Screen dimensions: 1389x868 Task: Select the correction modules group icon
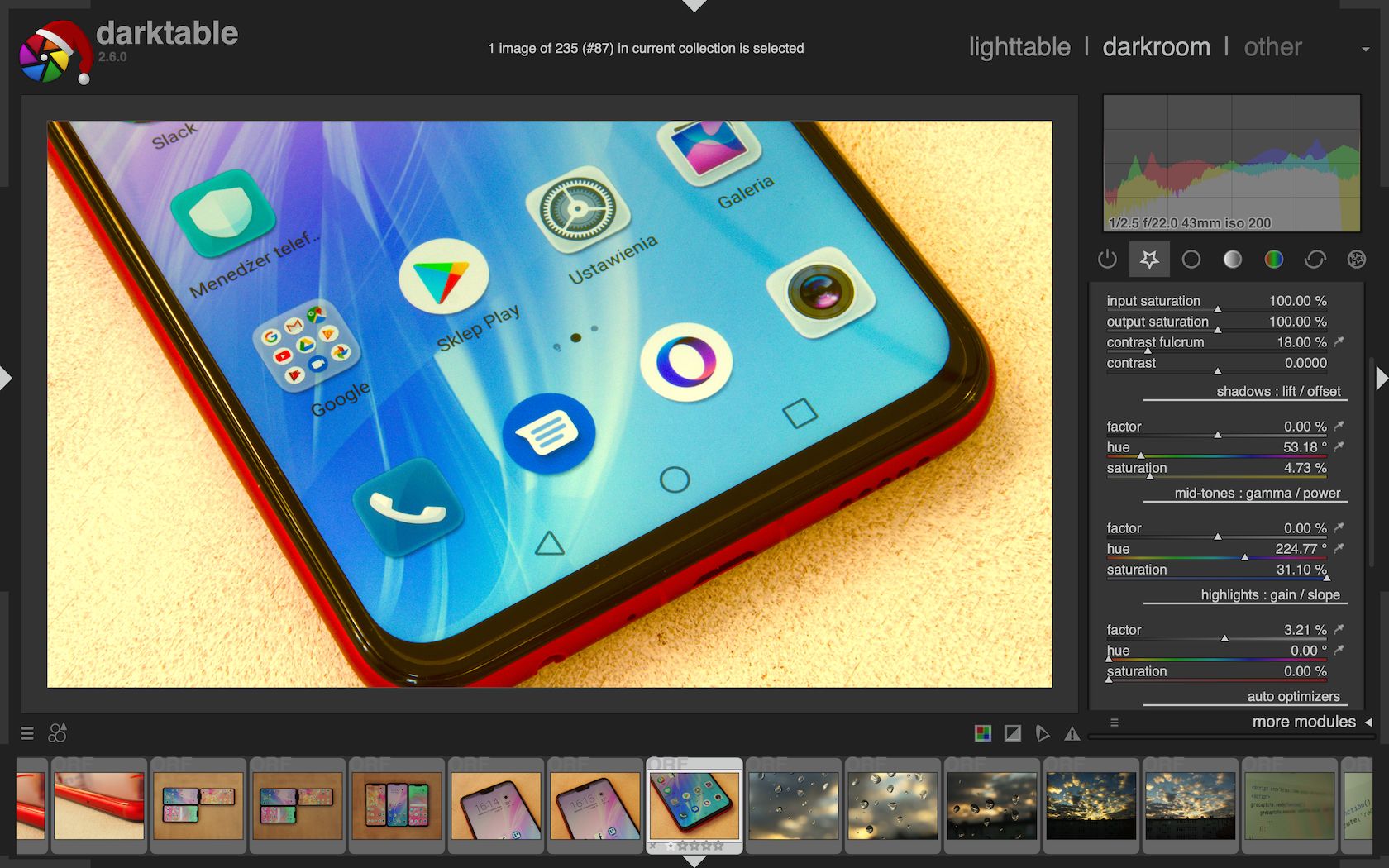coord(1315,260)
